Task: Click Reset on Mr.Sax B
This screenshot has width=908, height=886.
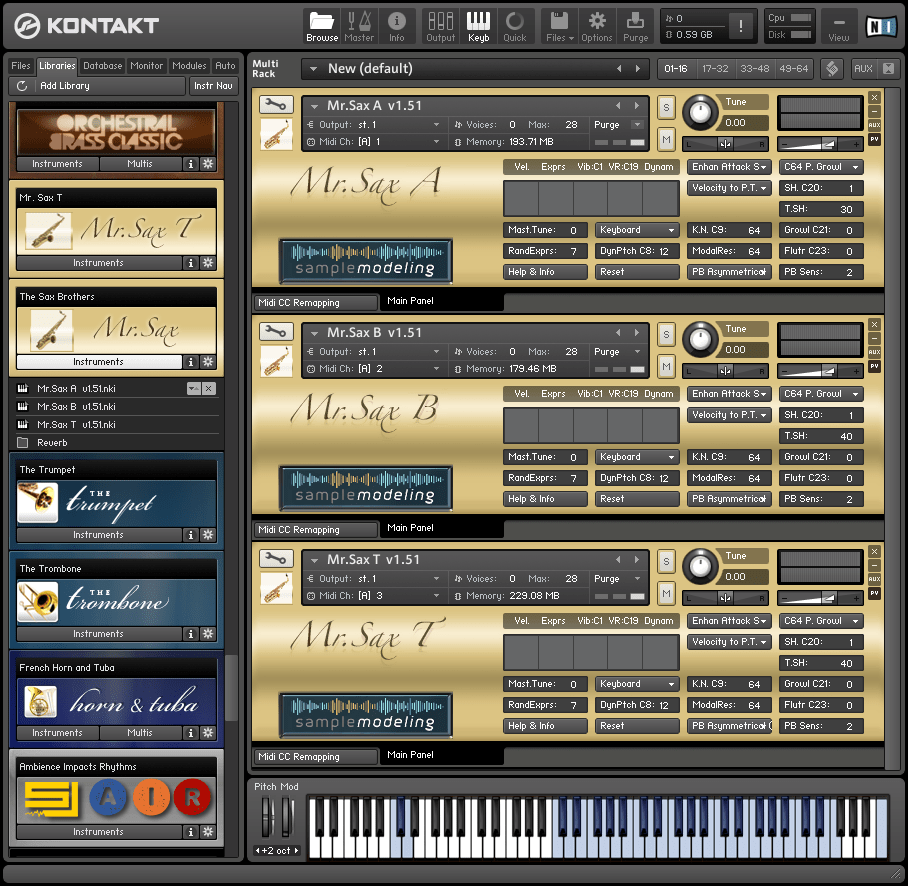Action: click(637, 499)
